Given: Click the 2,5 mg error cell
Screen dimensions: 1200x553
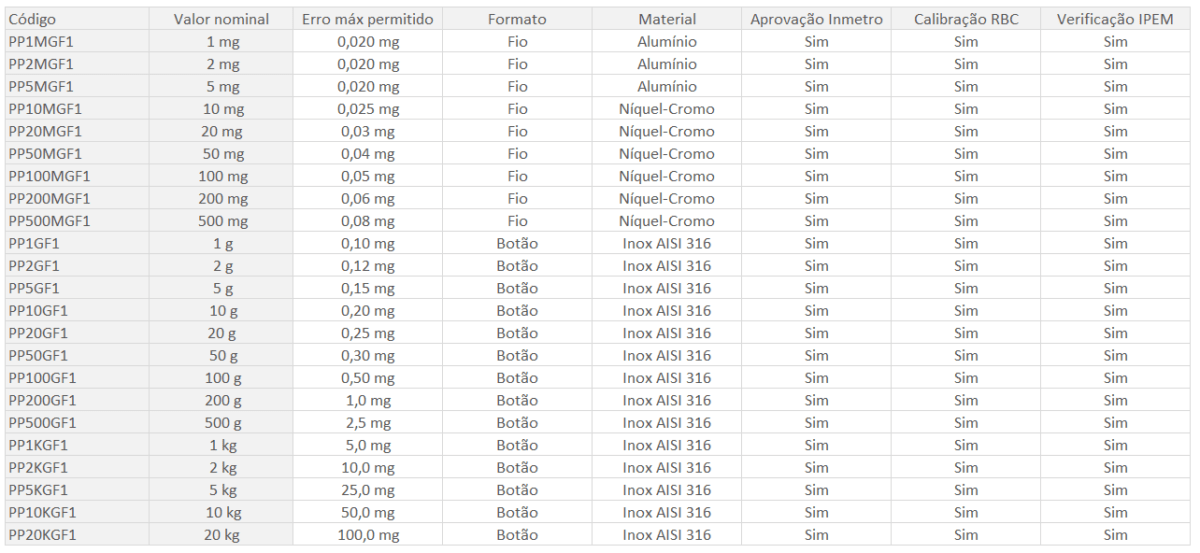Looking at the screenshot, I should pyautogui.click(x=368, y=423).
